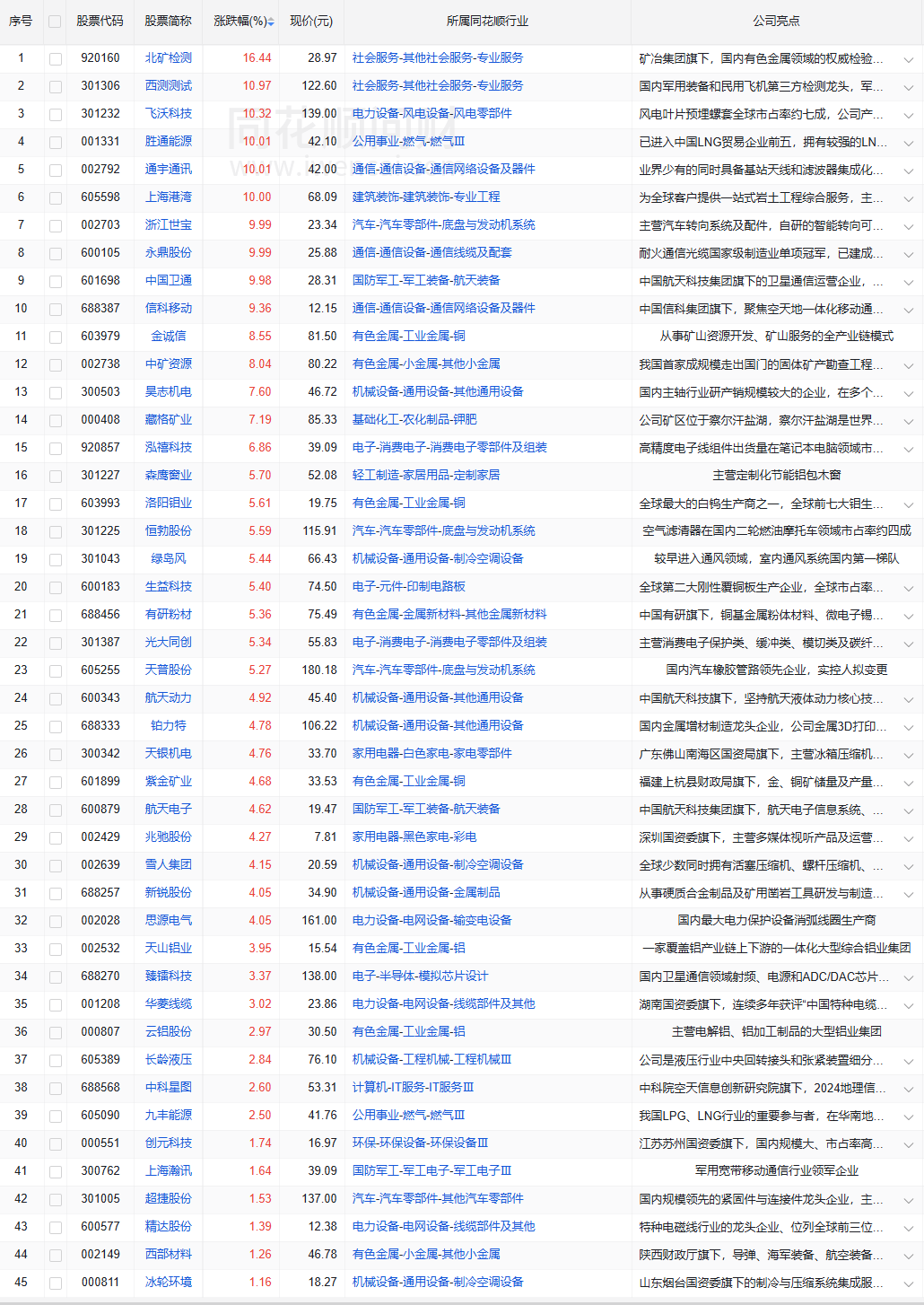Click industry link 国防军工-军工装备-航天装备 for 中国卫通
Image resolution: width=924 pixels, height=1305 pixels.
point(426,280)
